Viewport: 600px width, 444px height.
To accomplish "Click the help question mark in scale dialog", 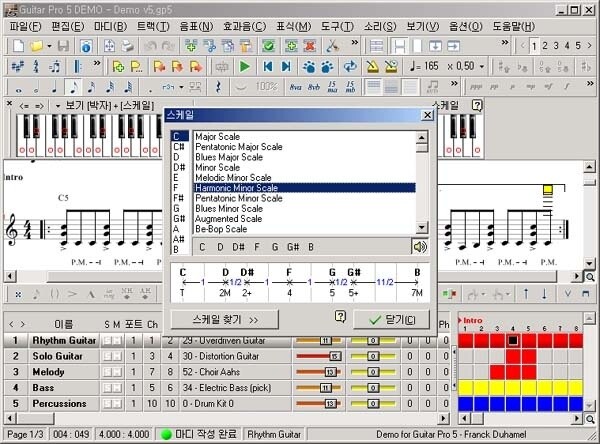I will click(x=340, y=316).
